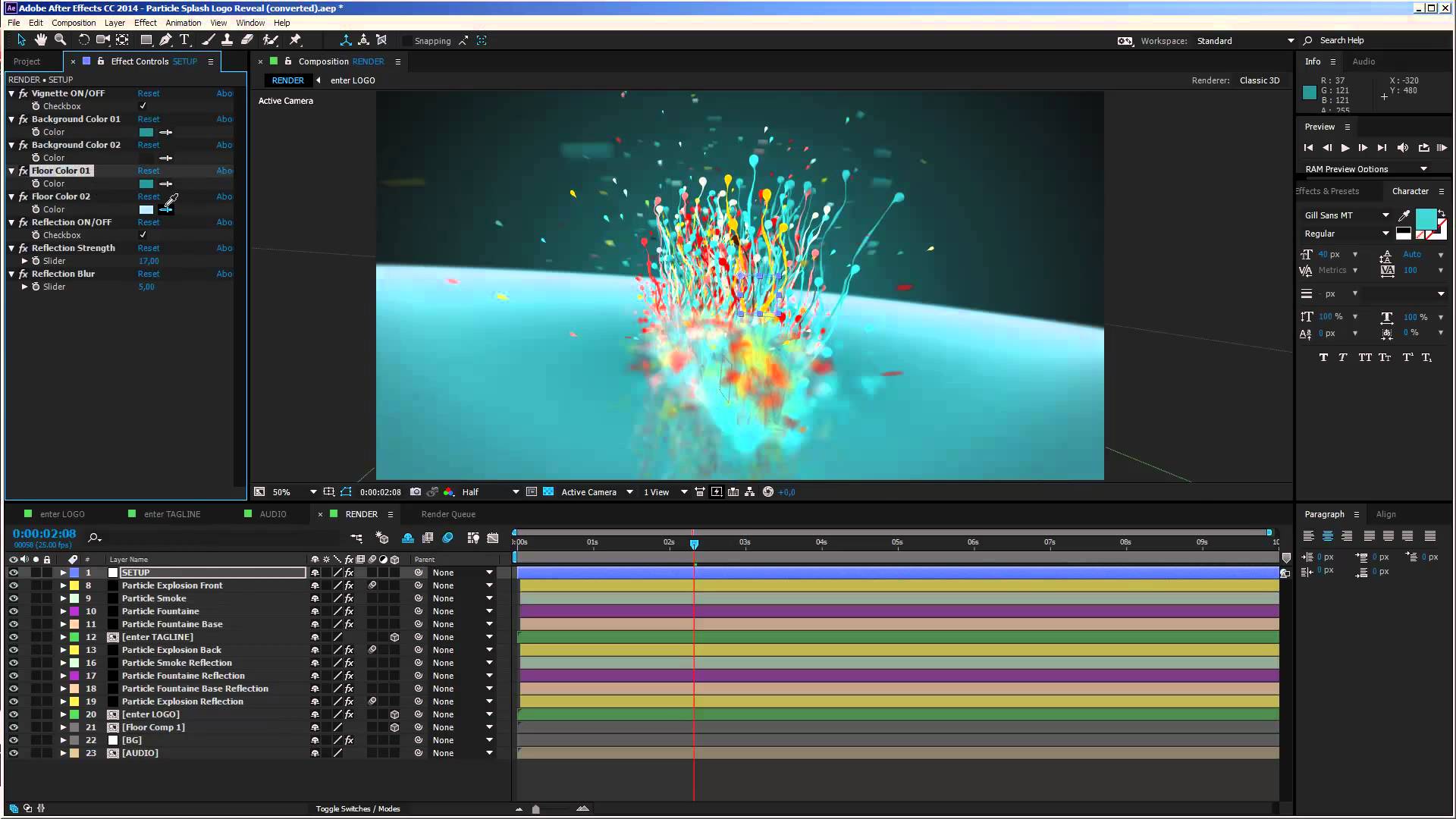Screen dimensions: 1456x819
Task: Mute audio in Preview panel
Action: coord(1403,148)
